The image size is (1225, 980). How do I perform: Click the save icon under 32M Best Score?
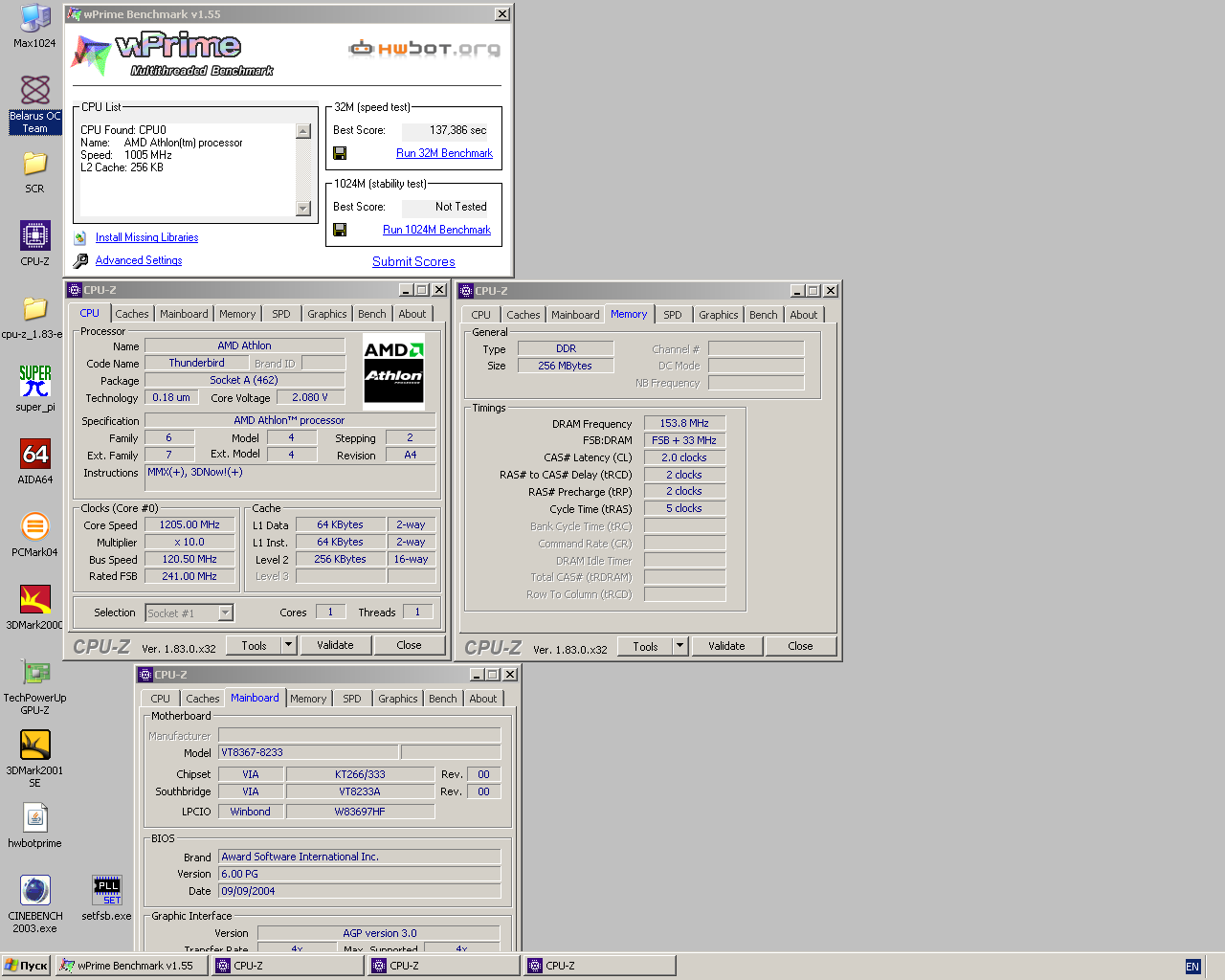pos(340,153)
